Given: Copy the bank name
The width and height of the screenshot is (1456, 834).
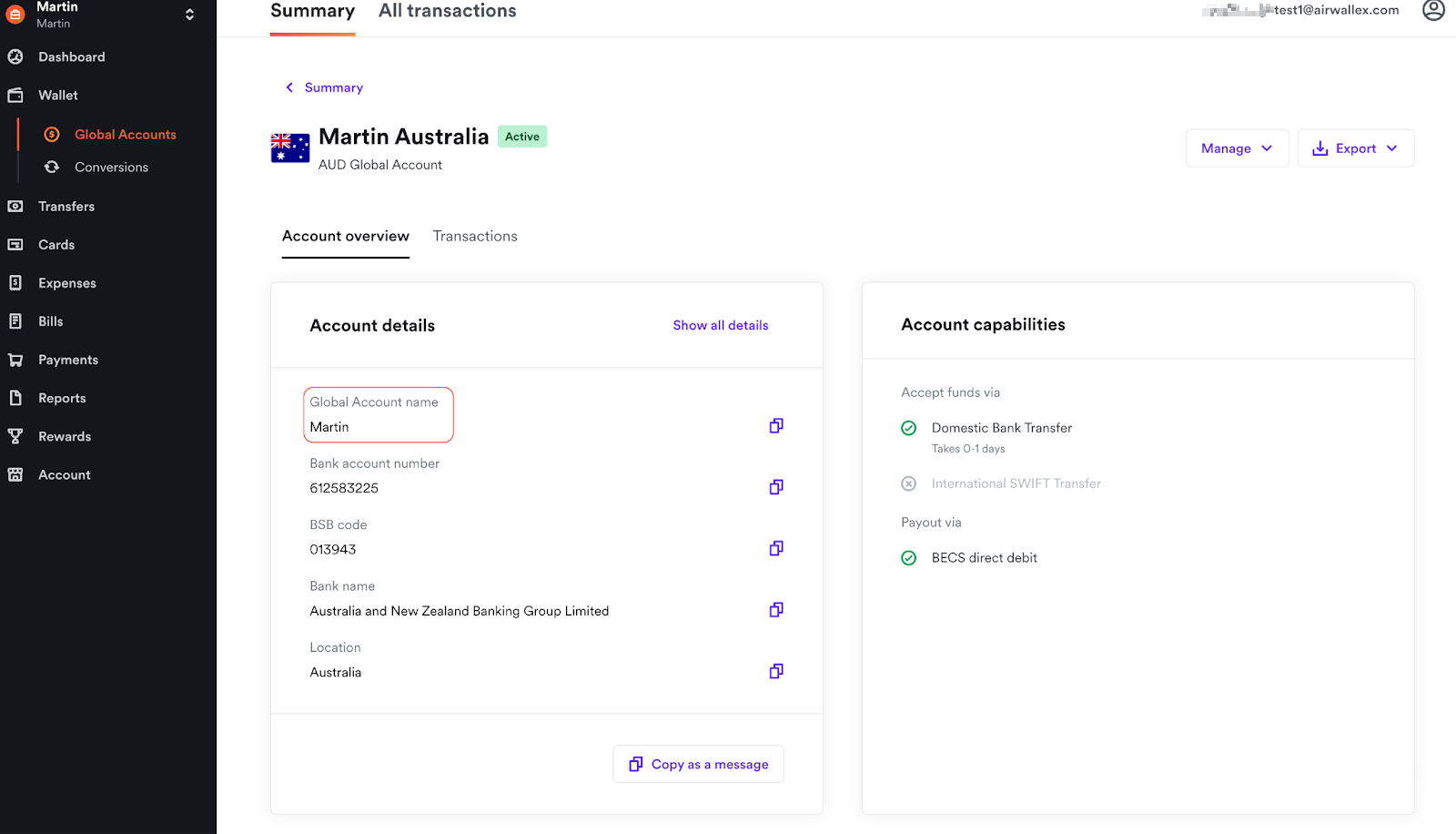Looking at the screenshot, I should (776, 610).
